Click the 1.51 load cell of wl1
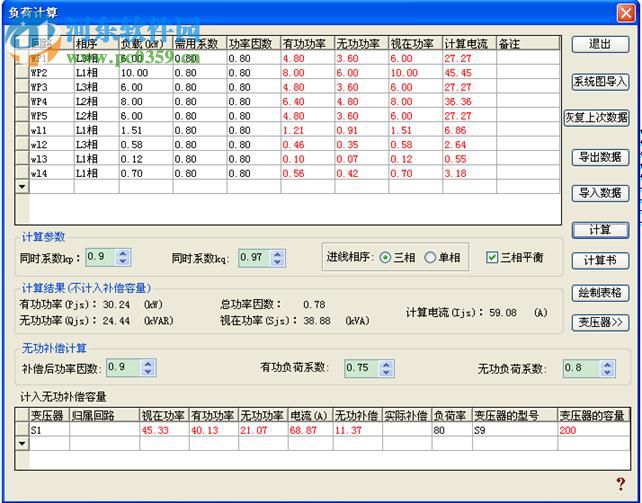642x503 pixels. coord(146,130)
